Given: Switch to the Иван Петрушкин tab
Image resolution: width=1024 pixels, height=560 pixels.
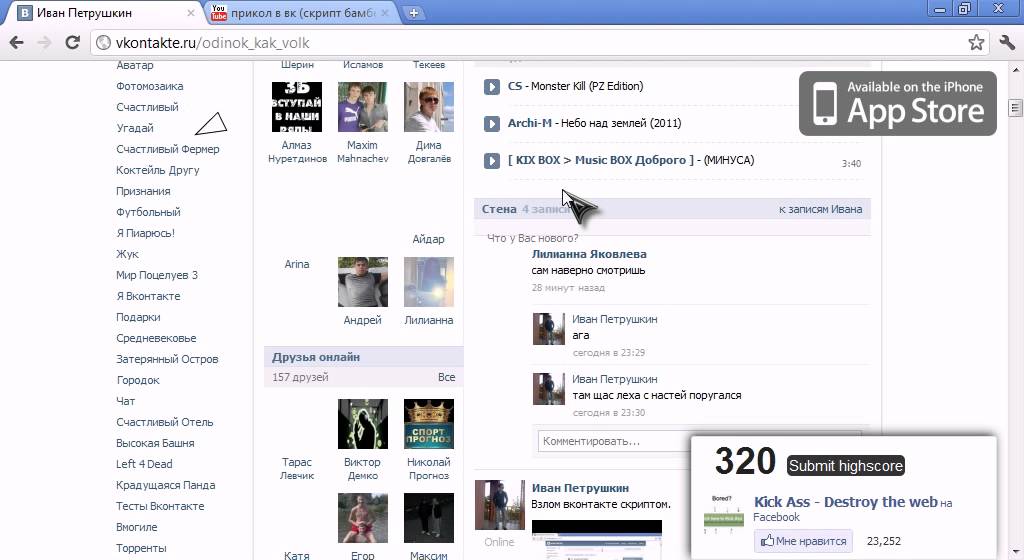Looking at the screenshot, I should [x=104, y=13].
